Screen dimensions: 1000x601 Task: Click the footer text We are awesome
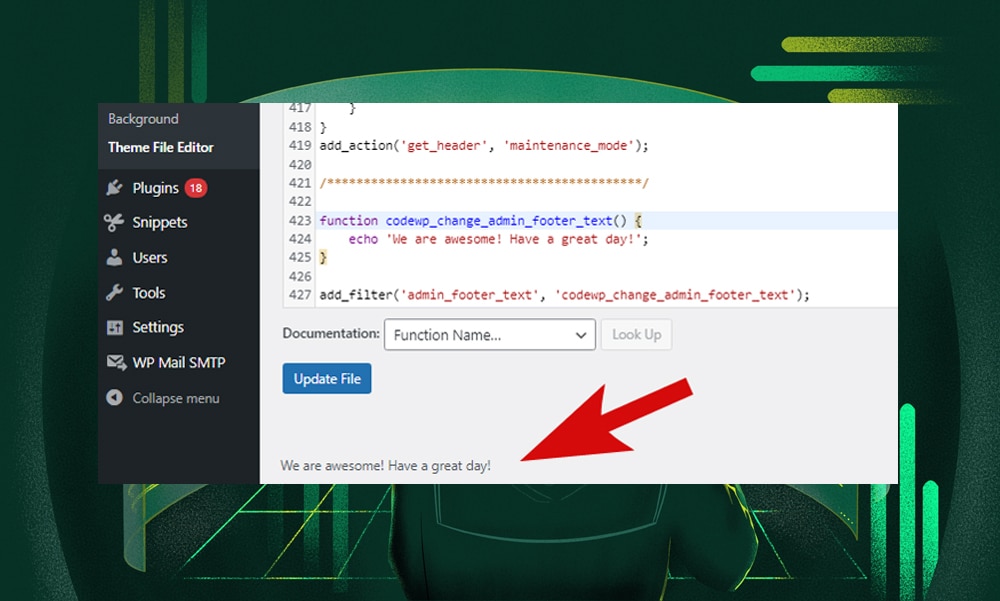[x=386, y=466]
